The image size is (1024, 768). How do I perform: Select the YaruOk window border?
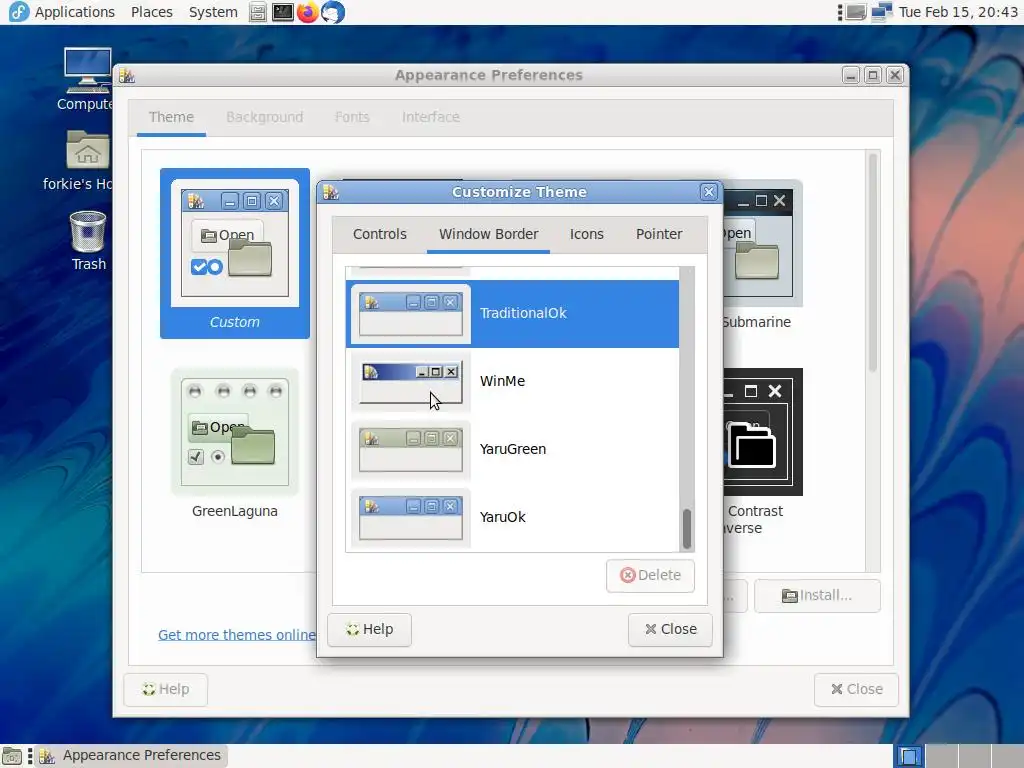point(513,517)
